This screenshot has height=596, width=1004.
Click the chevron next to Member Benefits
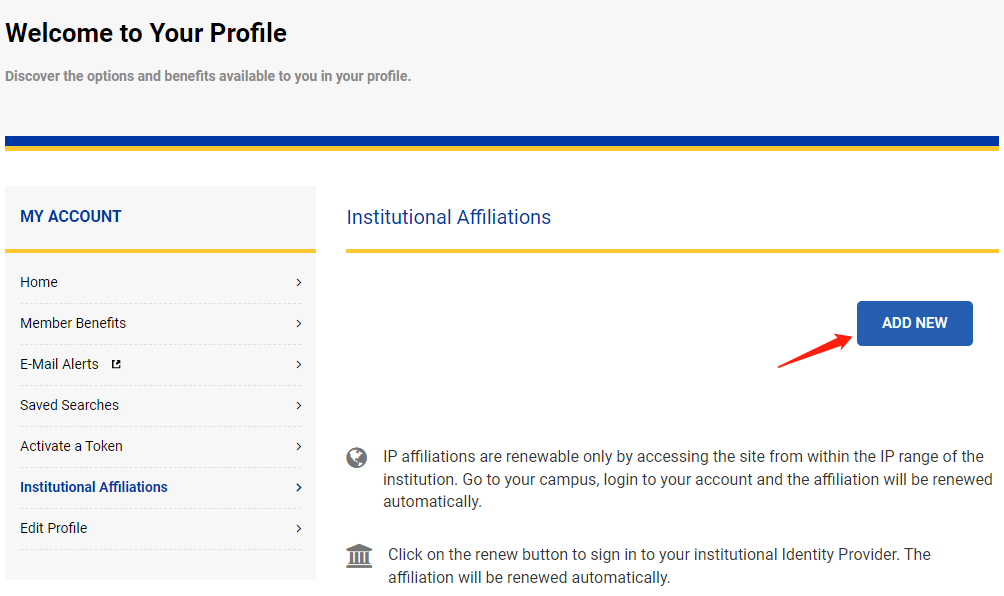click(x=298, y=324)
